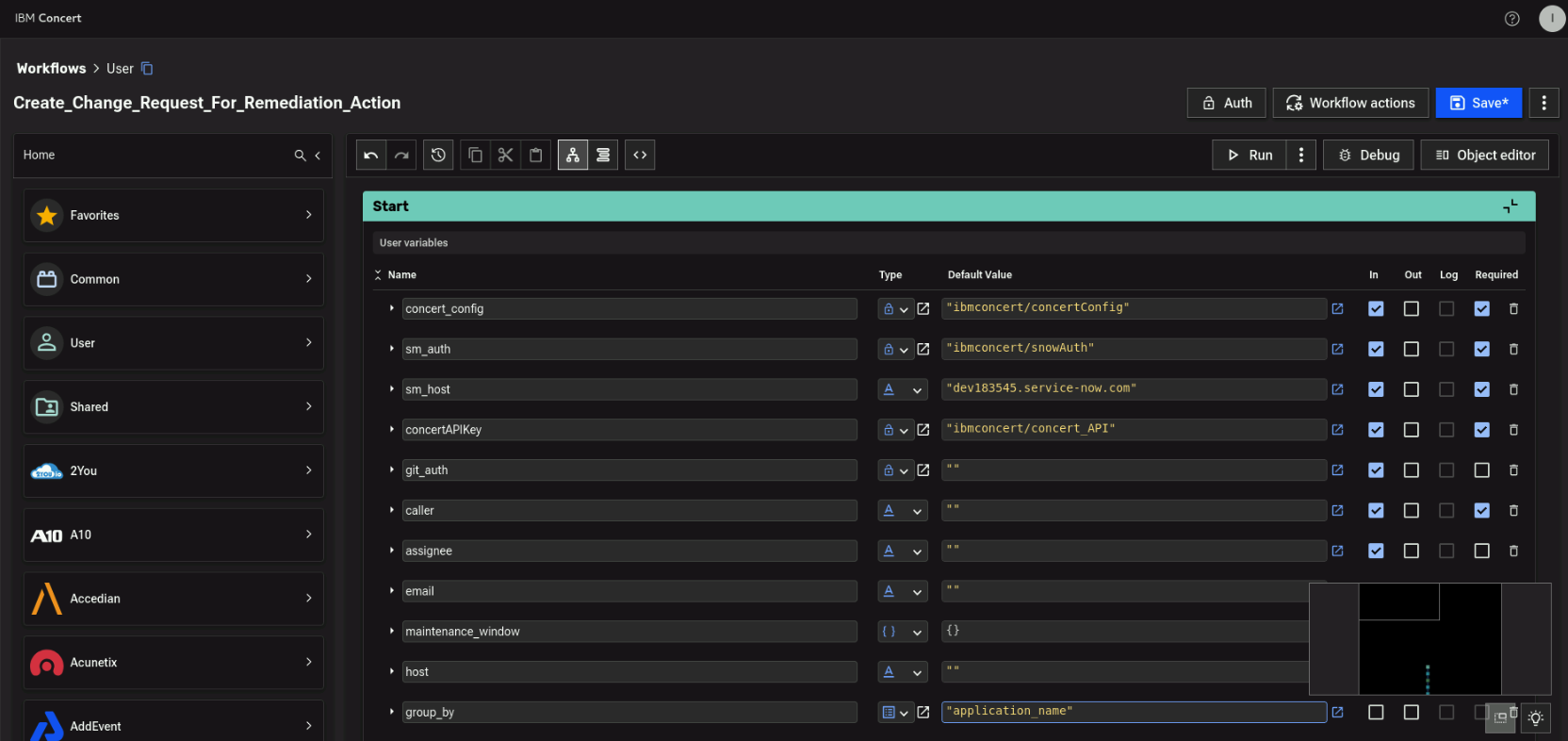The width and height of the screenshot is (1568, 741).
Task: Redo the last undone action
Action: [x=401, y=155]
